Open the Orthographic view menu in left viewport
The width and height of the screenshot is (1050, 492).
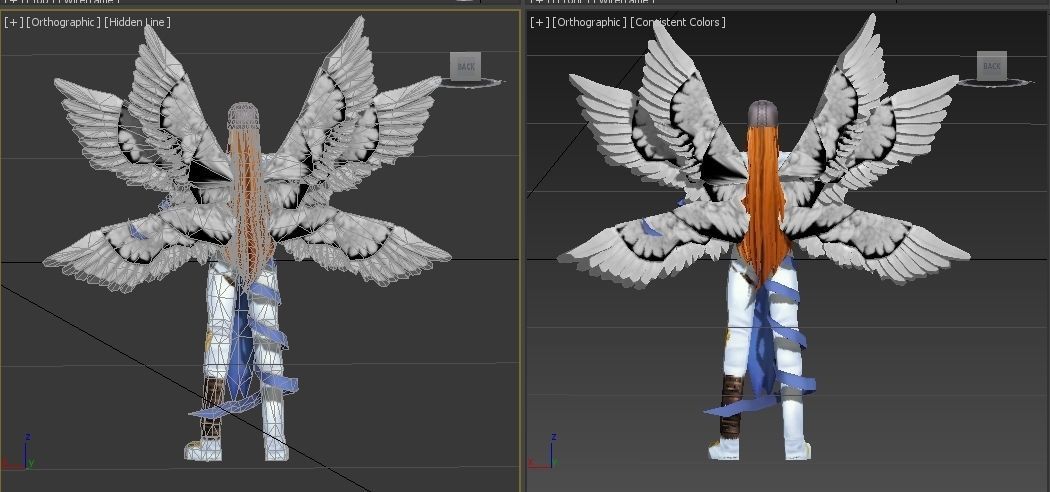point(64,22)
